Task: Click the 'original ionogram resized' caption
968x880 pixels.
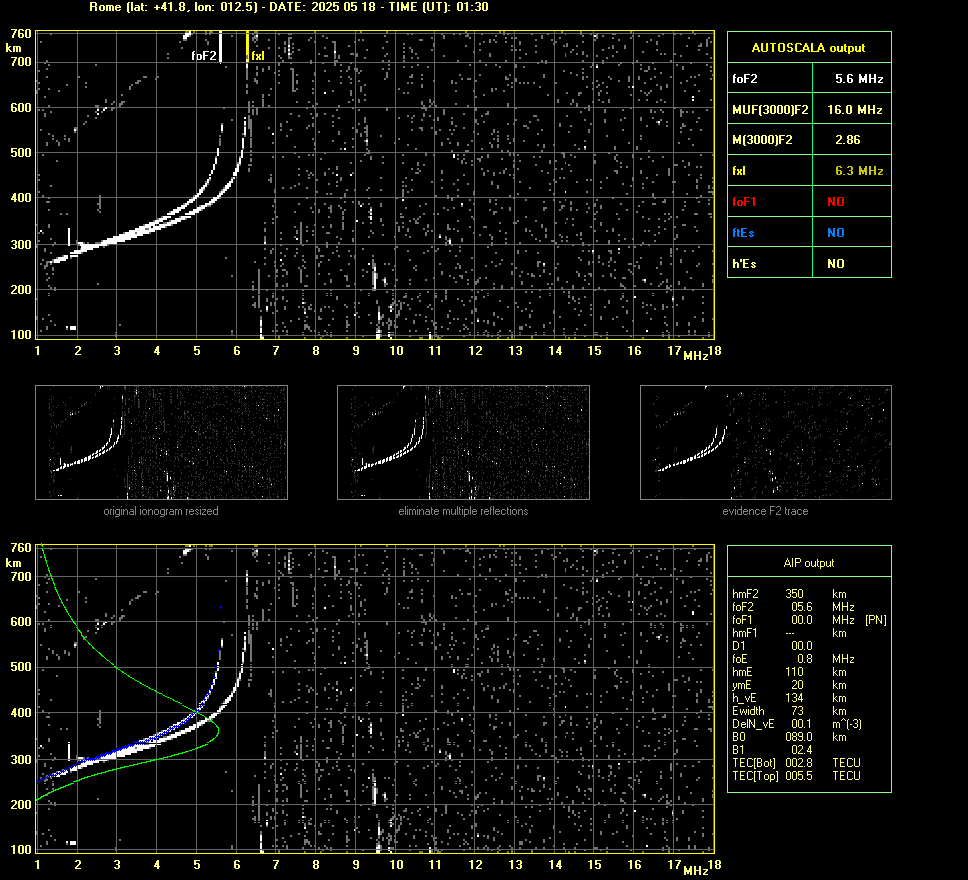Action: [161, 511]
